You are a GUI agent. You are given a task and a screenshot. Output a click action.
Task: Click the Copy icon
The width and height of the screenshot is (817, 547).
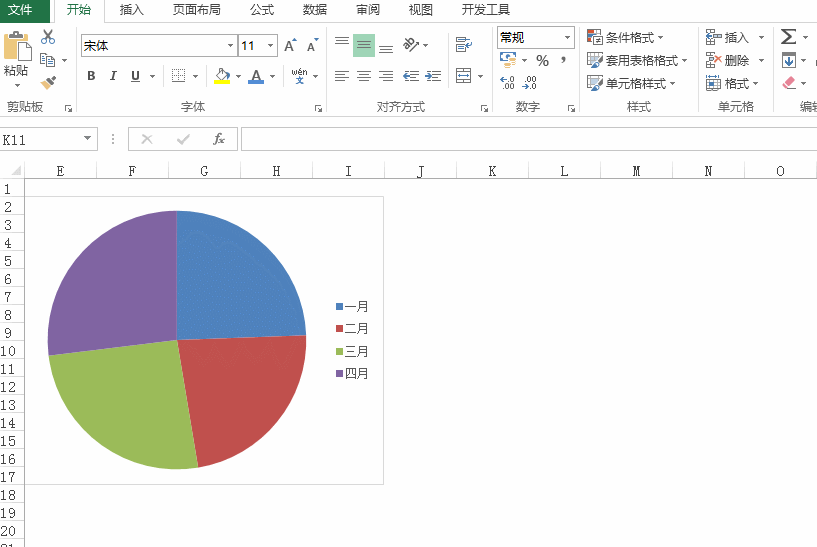pyautogui.click(x=48, y=60)
